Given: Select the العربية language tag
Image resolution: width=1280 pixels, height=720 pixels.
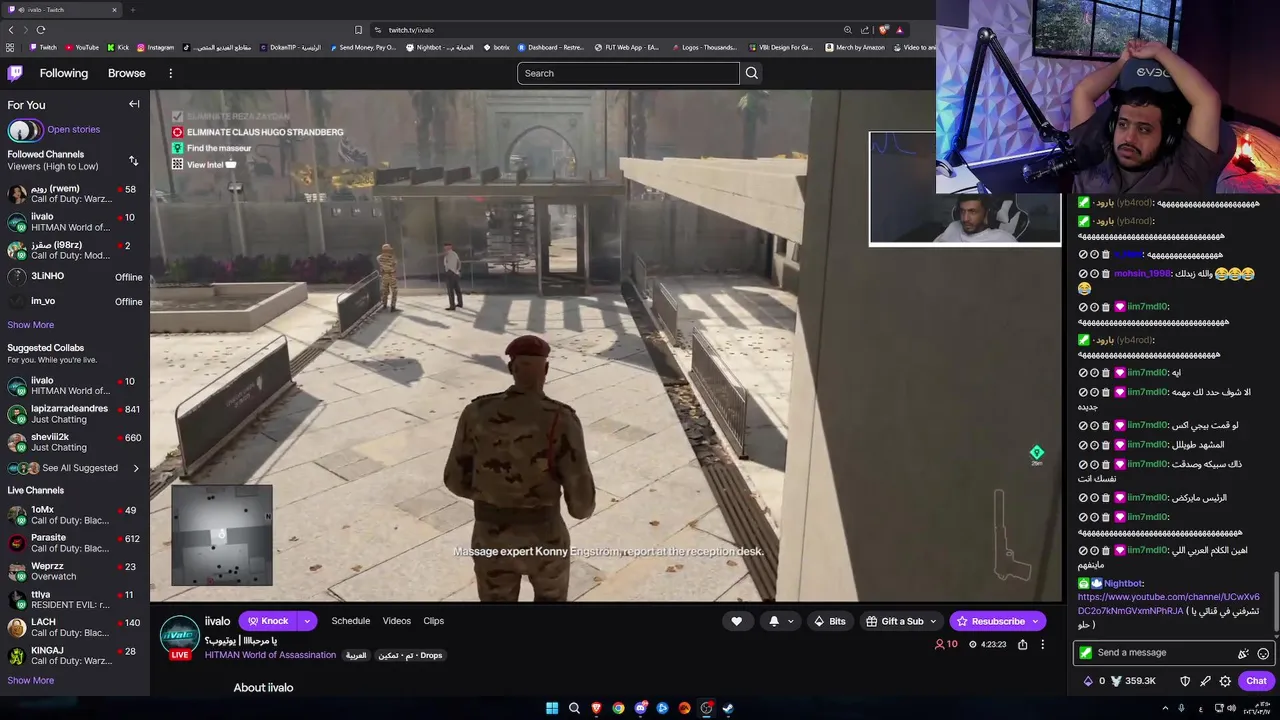Looking at the screenshot, I should pos(356,655).
